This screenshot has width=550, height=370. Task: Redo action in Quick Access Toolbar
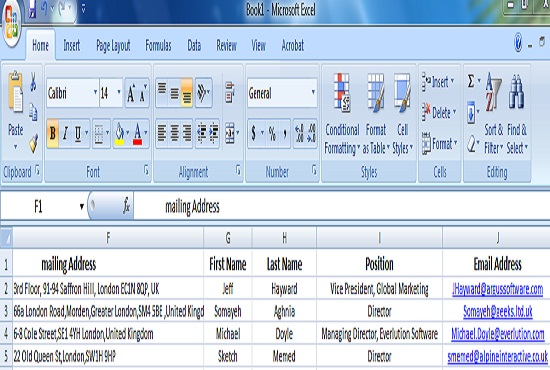[62, 8]
